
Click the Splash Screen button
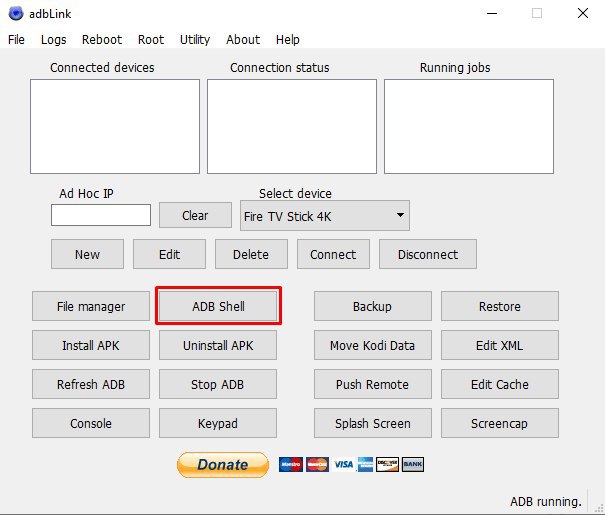pyautogui.click(x=372, y=423)
